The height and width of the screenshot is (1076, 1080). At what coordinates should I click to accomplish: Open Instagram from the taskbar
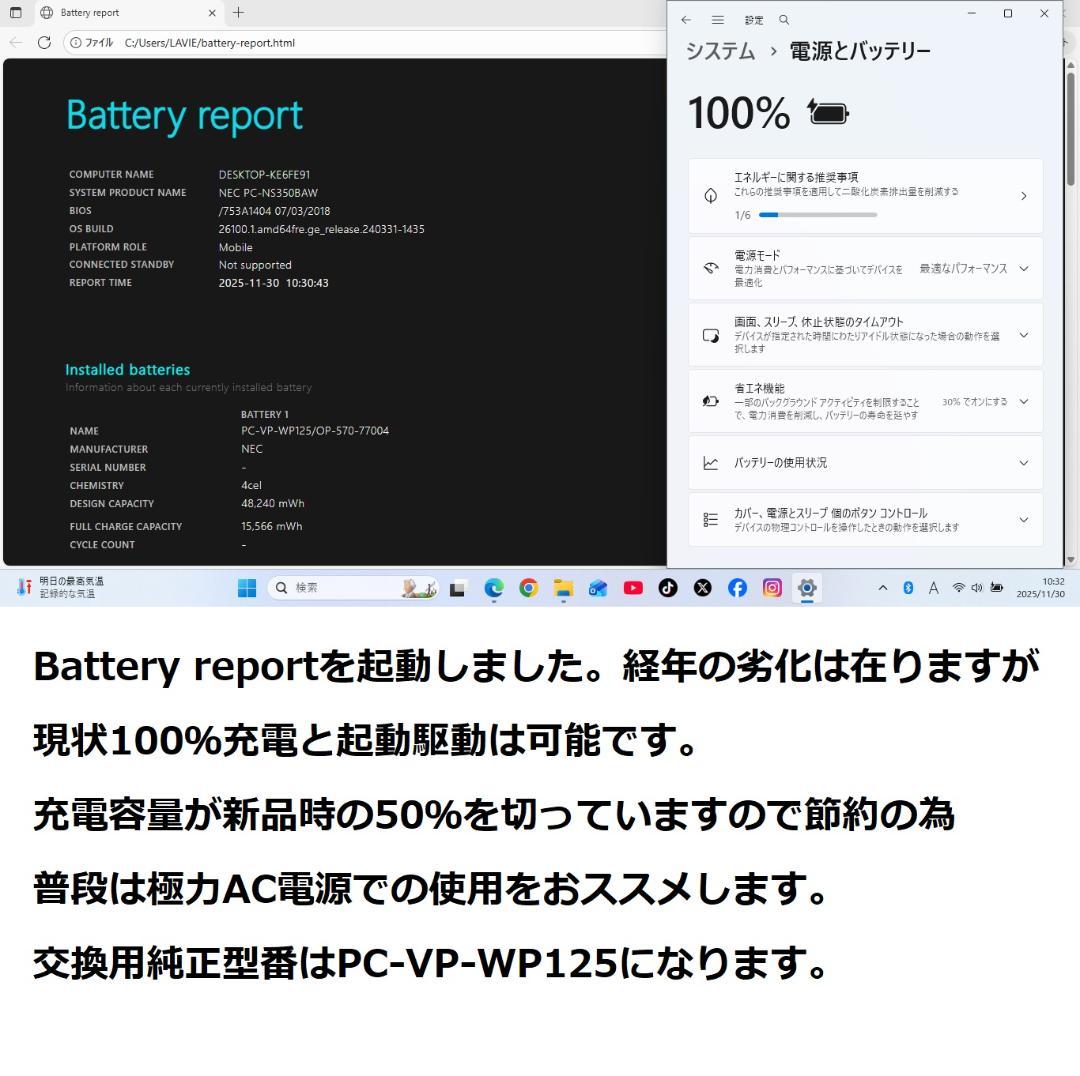pos(772,588)
